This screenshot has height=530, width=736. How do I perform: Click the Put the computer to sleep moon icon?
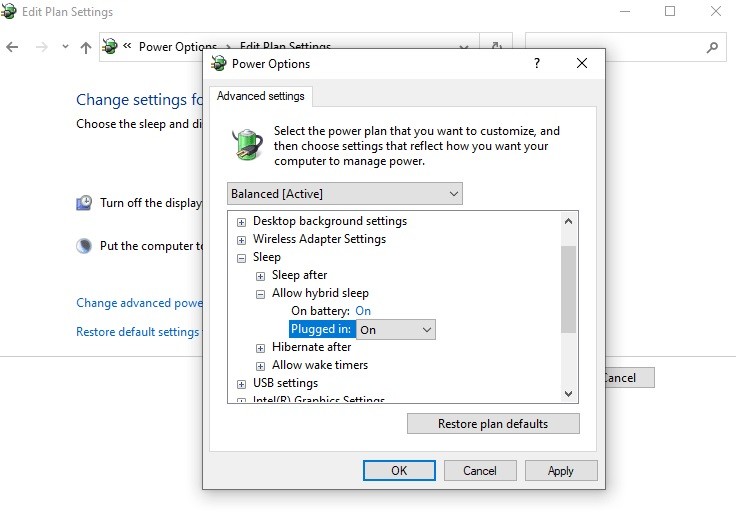pos(84,246)
